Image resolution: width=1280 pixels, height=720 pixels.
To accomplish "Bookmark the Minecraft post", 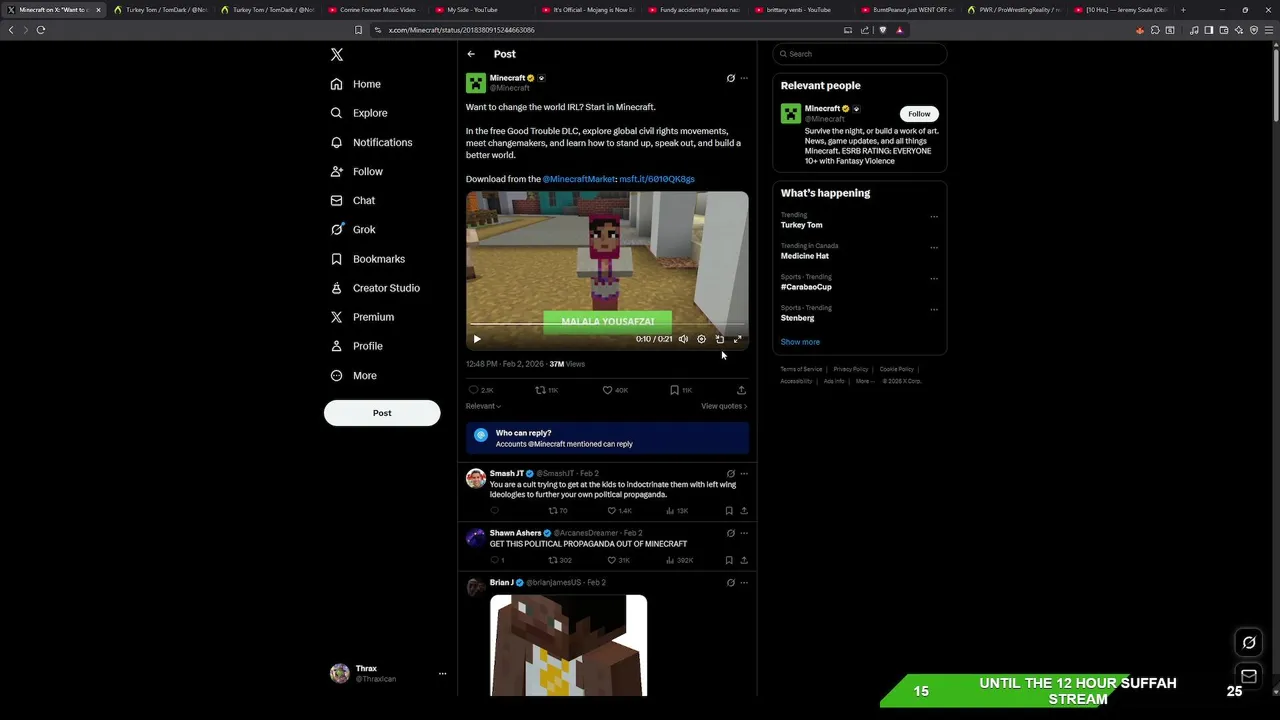I will click(x=674, y=390).
